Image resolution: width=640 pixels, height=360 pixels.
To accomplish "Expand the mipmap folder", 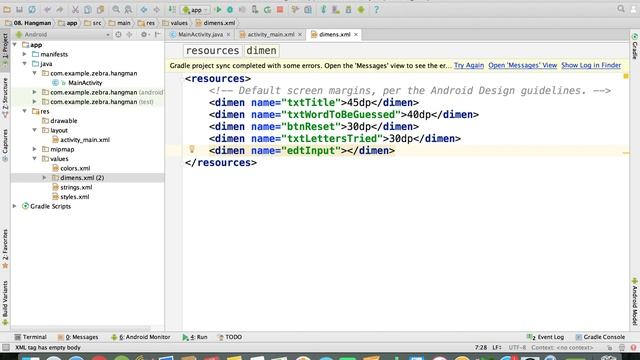I will (35, 149).
